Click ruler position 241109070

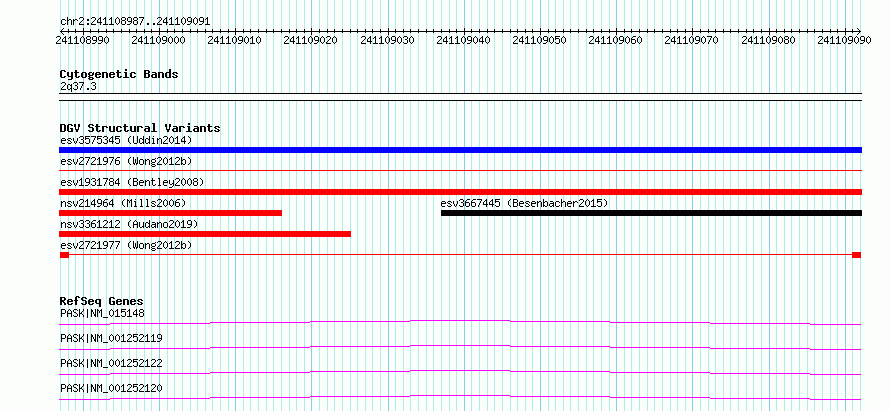coord(691,40)
